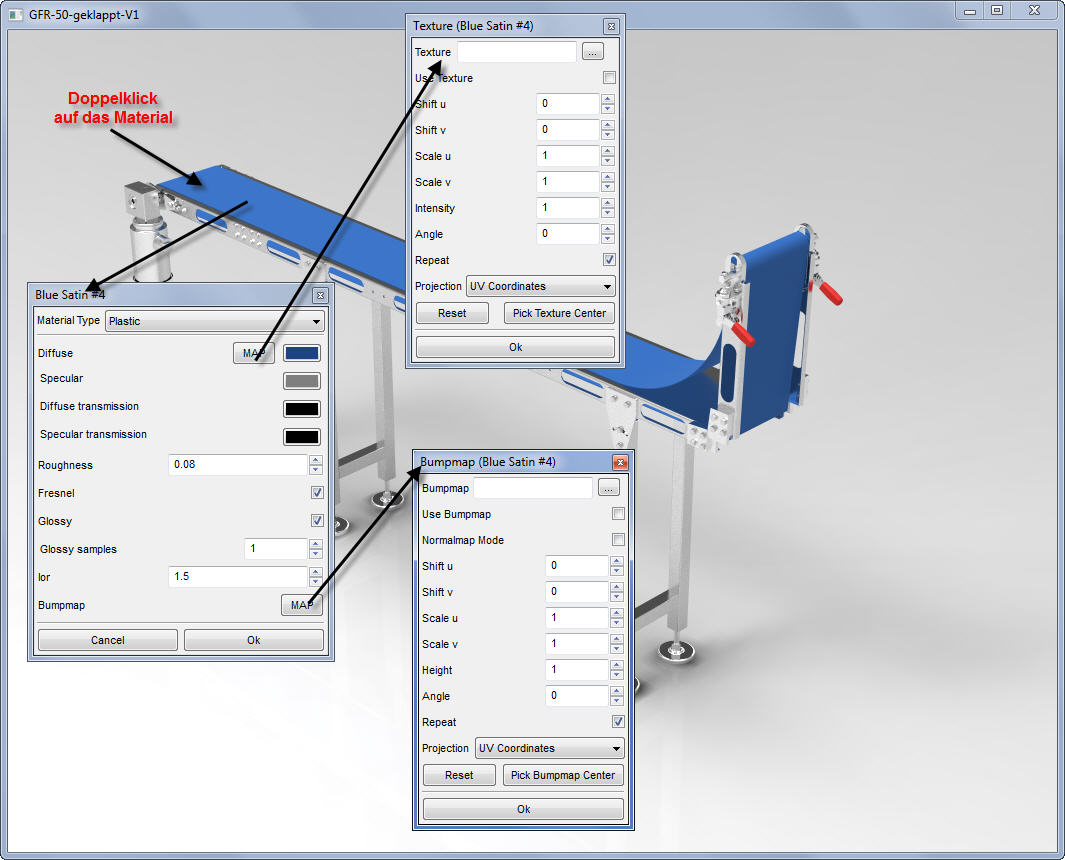Open Bumpmap dialog Projection dropdown
This screenshot has height=860, width=1065.
tap(549, 748)
